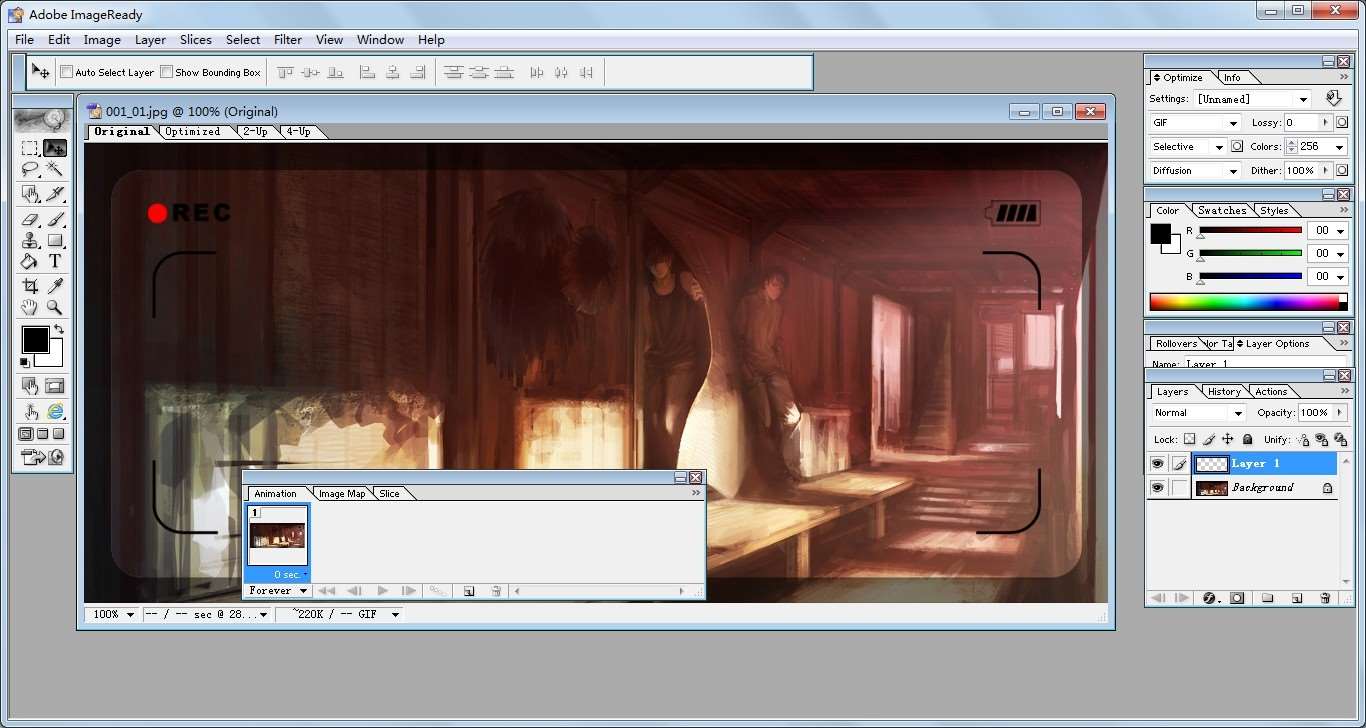The width and height of the screenshot is (1366, 728).
Task: Toggle lock image pixels brush icon
Action: tap(1209, 439)
